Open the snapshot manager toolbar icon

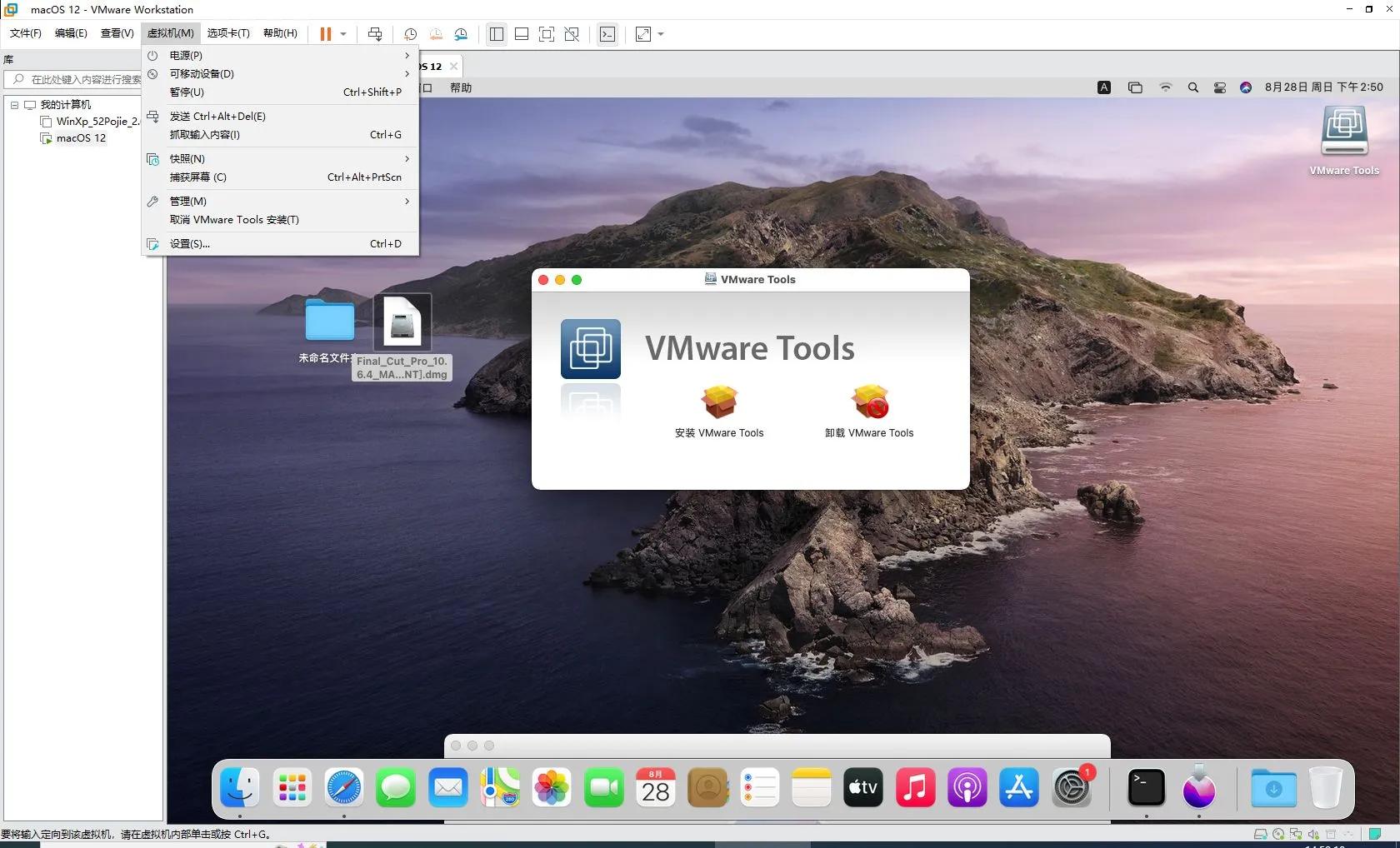coord(461,34)
